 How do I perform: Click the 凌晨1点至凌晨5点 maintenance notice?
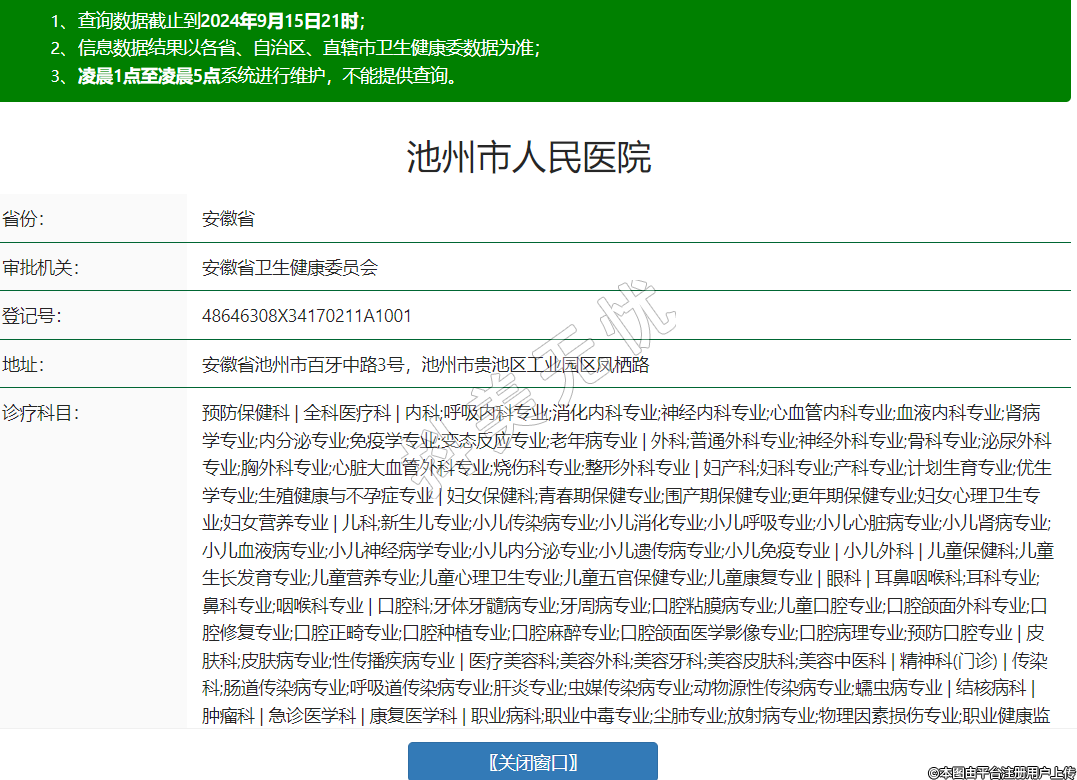(148, 76)
